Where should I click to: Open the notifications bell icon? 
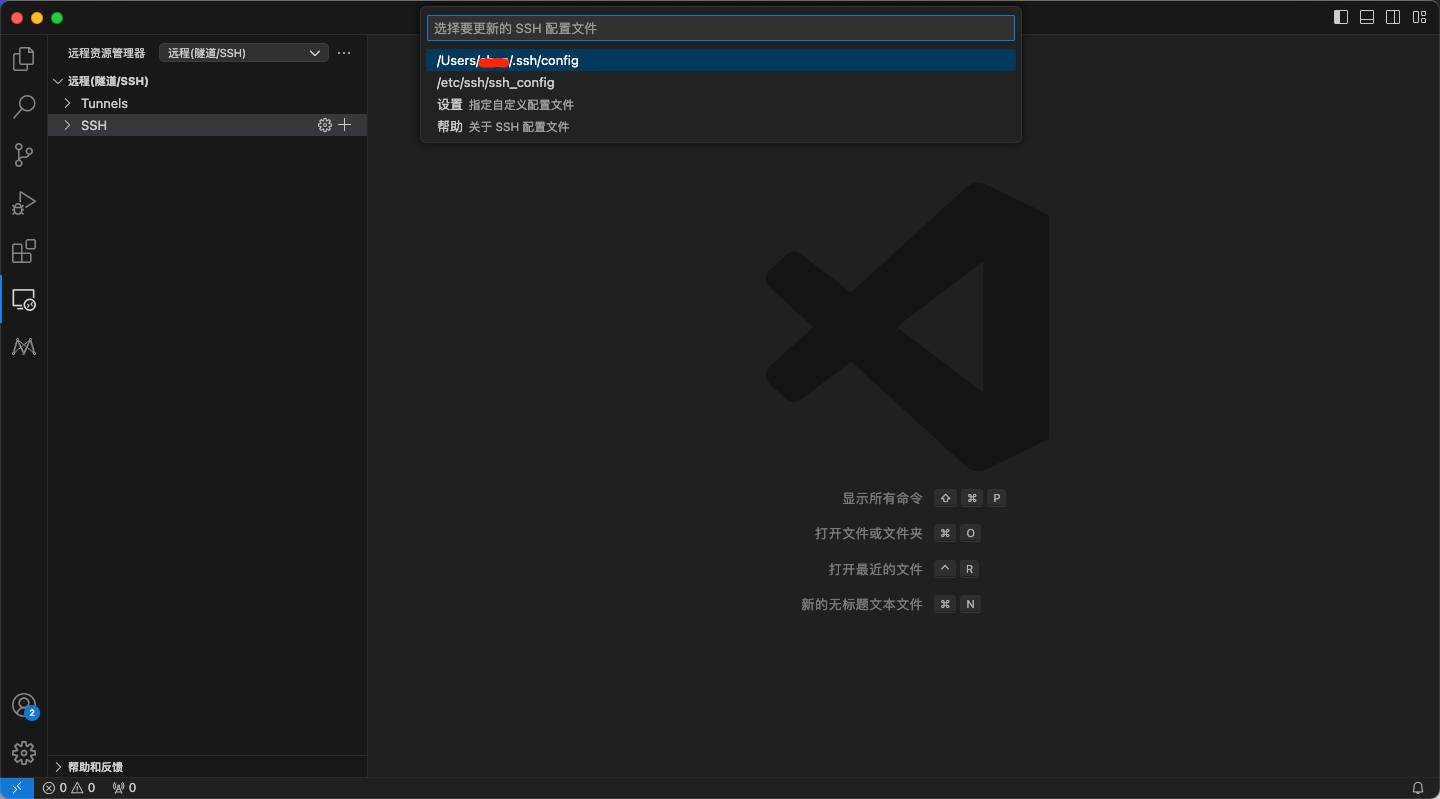coord(1418,788)
